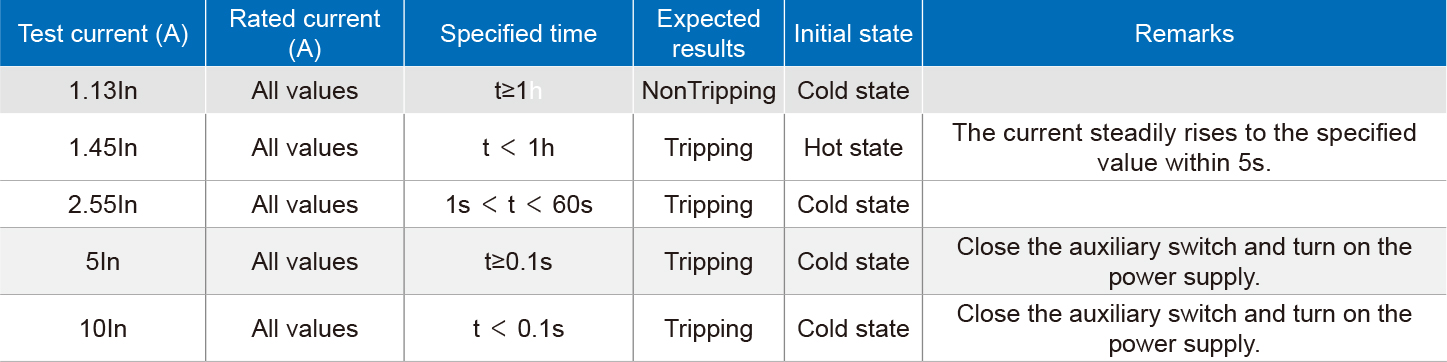Click the Specified time column header
This screenshot has width=1447, height=362.
(x=519, y=33)
